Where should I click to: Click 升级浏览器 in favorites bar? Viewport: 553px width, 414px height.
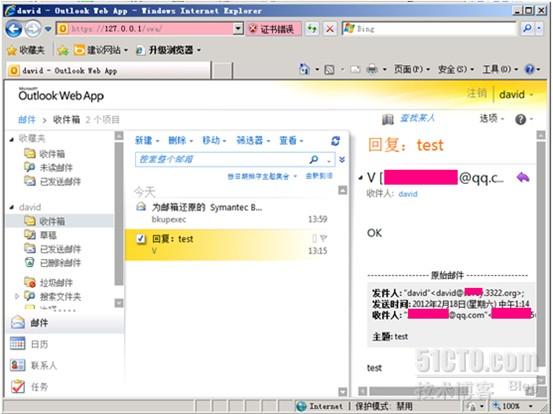pyautogui.click(x=169, y=50)
